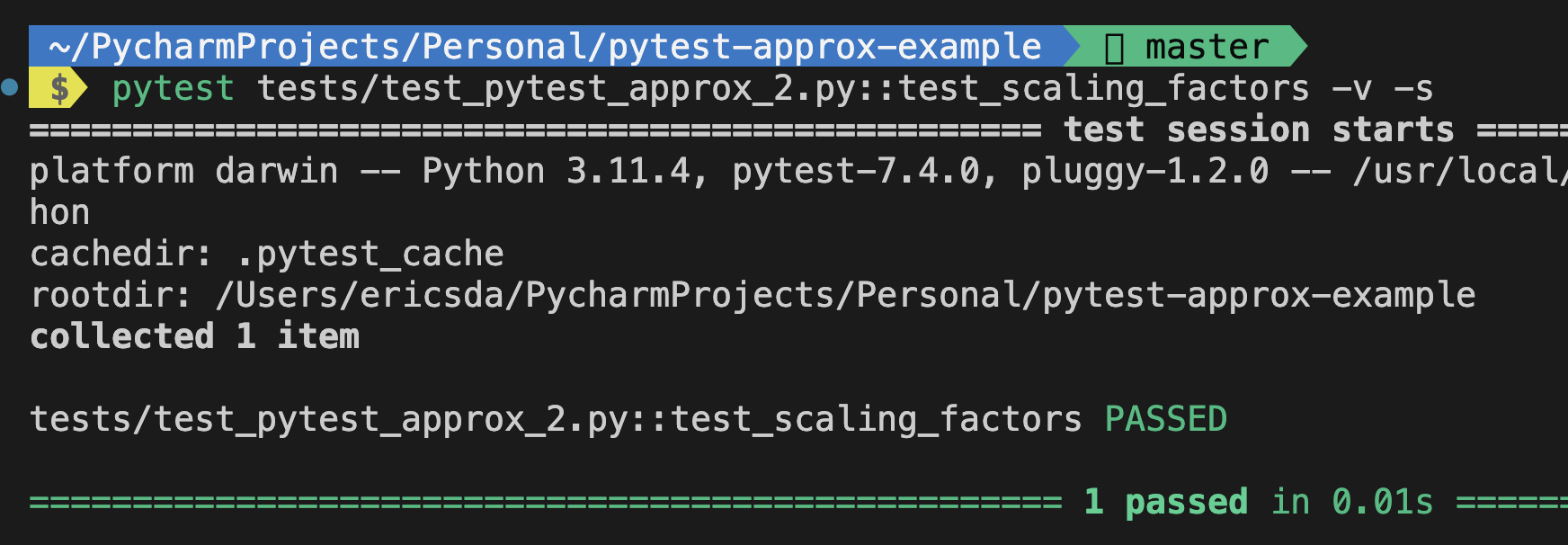Click the 'test session starts' header text
This screenshot has width=1568, height=545.
click(x=1259, y=130)
